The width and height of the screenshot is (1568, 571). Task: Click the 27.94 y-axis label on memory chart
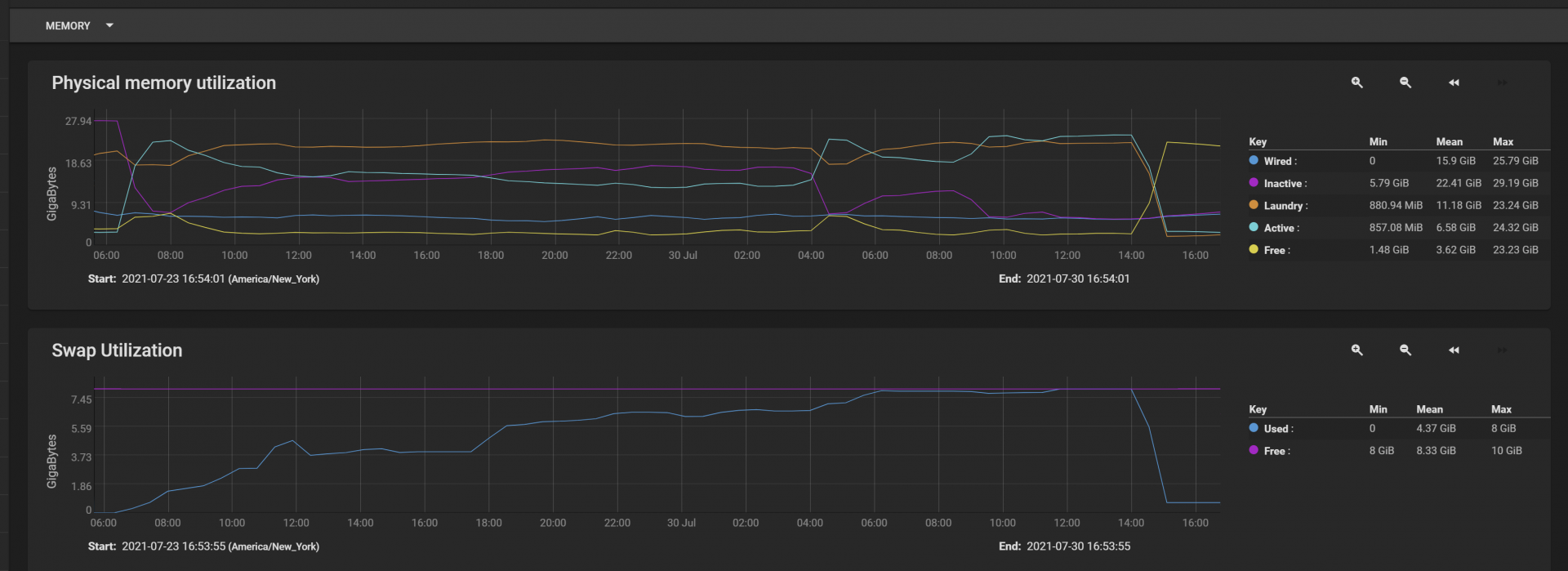(x=78, y=122)
